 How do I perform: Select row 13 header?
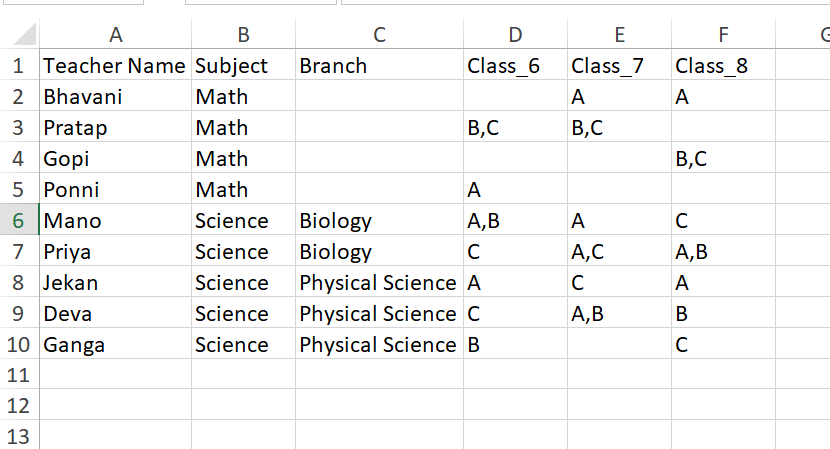[x=20, y=437]
